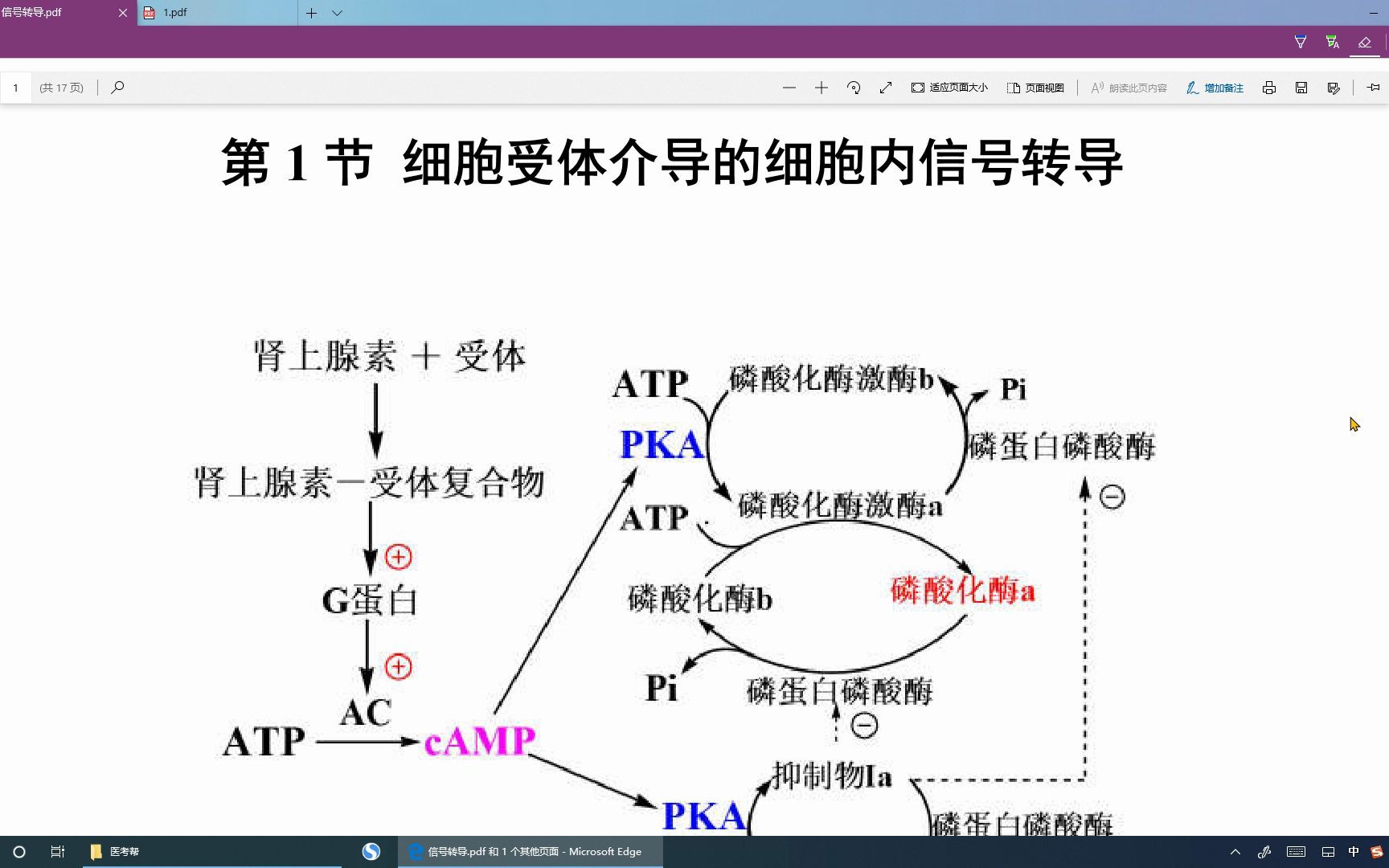Image resolution: width=1389 pixels, height=868 pixels.
Task: Enter full screen view with diagonal arrows
Action: click(x=886, y=88)
